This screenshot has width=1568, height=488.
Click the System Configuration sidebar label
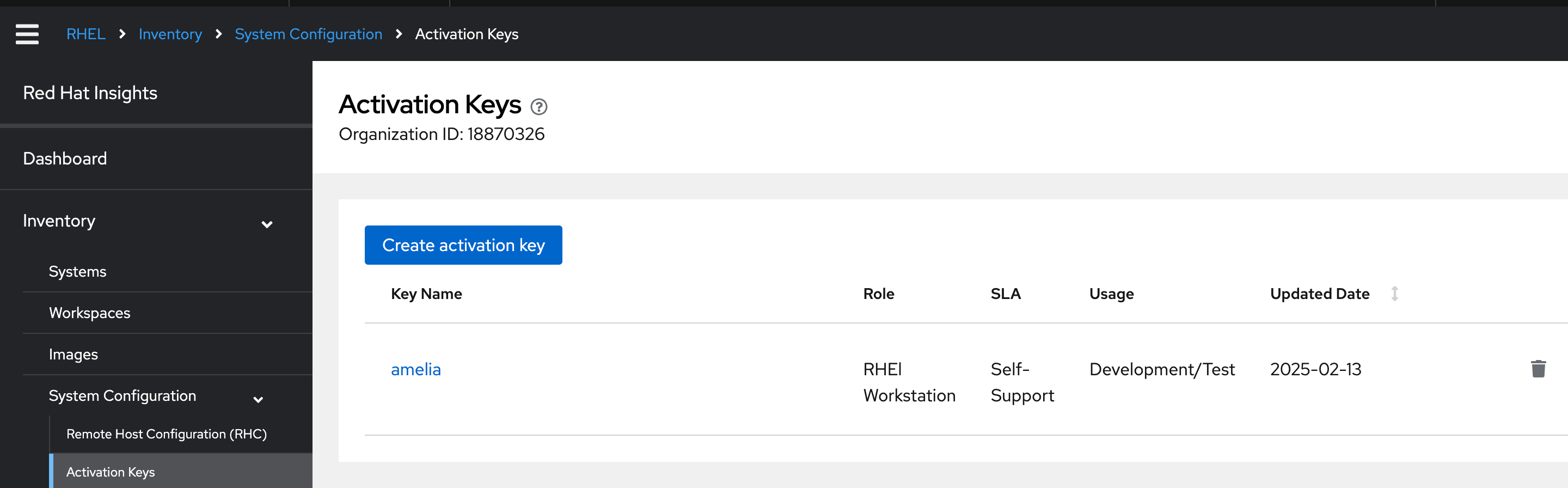[x=122, y=395]
